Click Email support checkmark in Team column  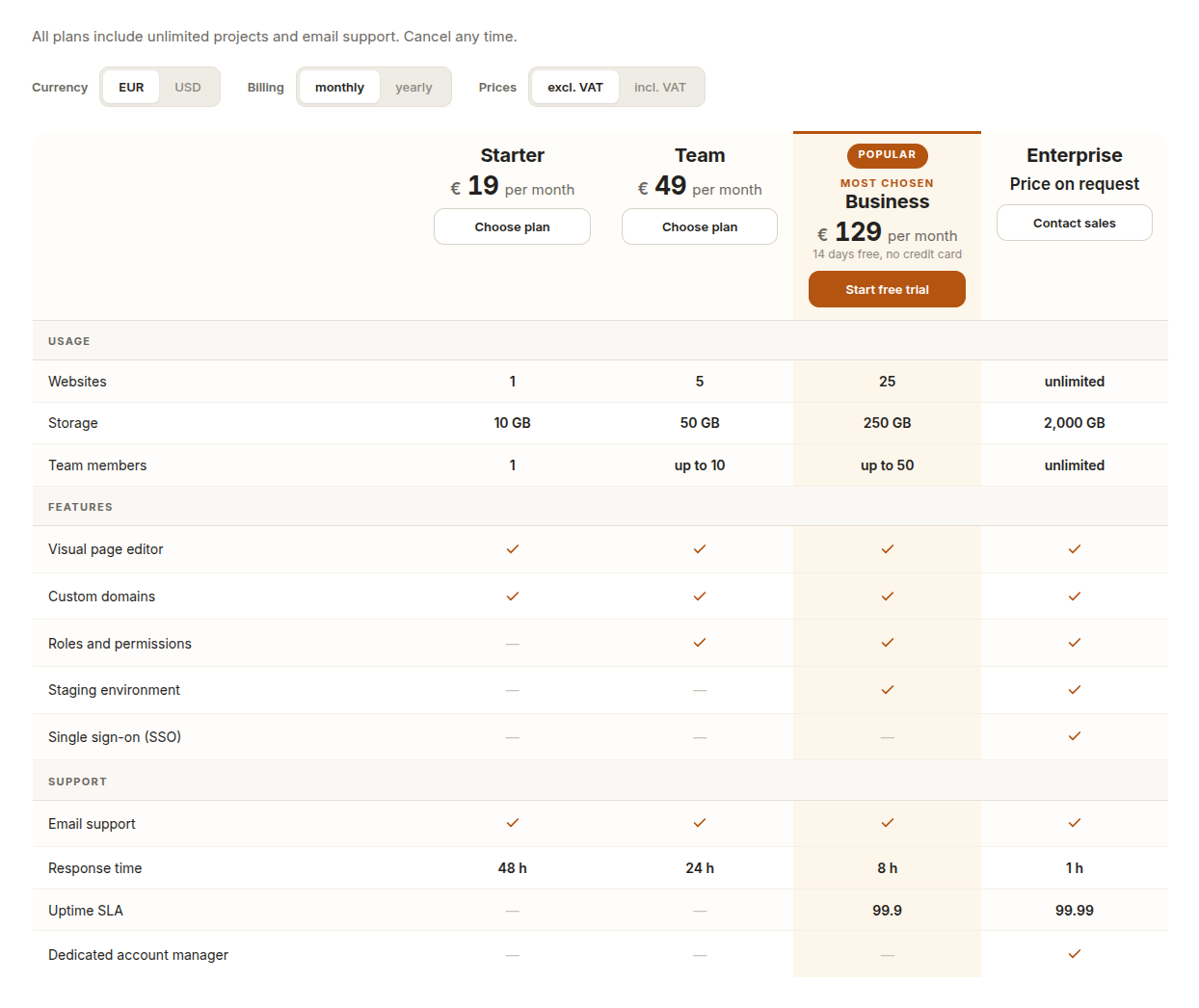pos(700,823)
